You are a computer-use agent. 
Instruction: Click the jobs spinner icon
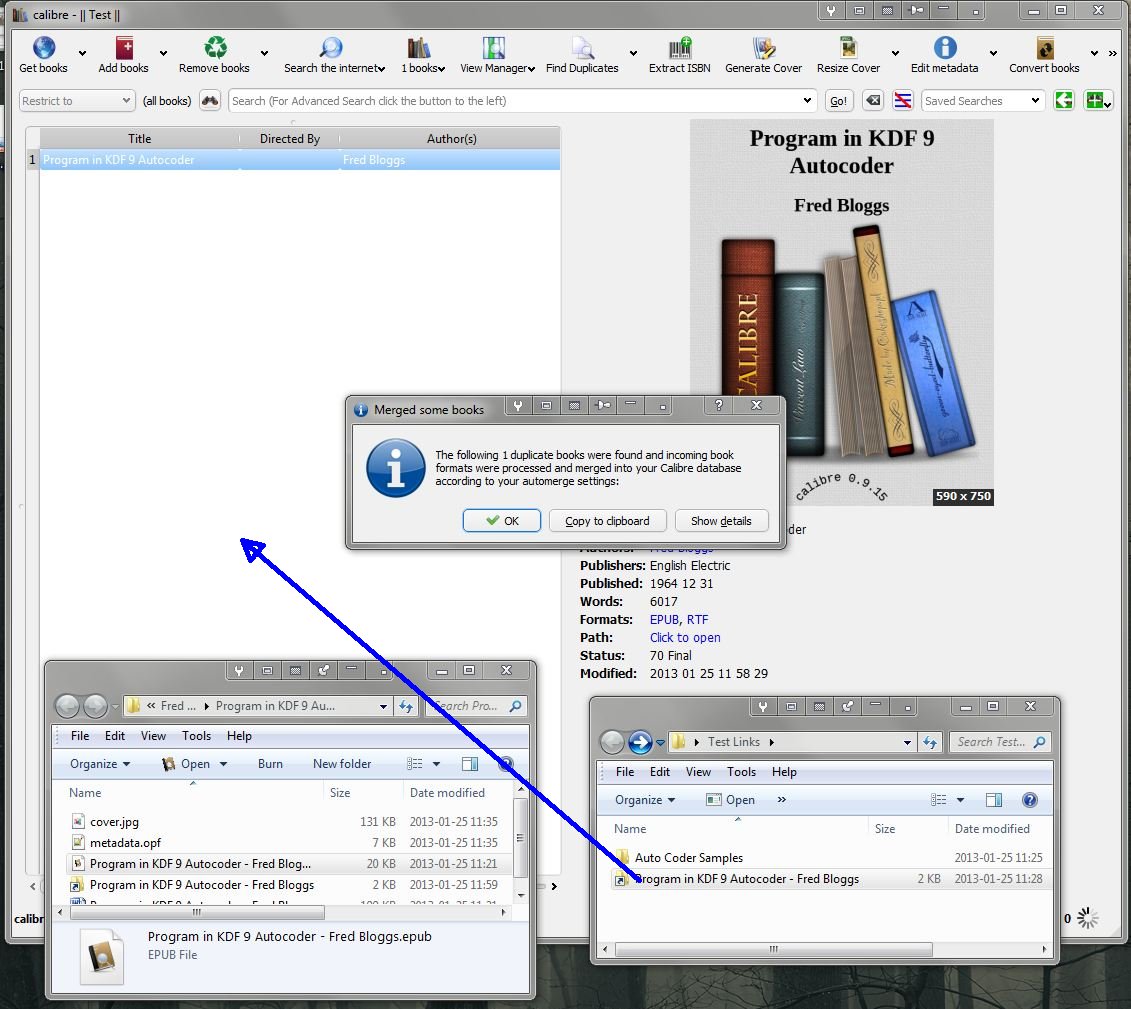(1088, 918)
